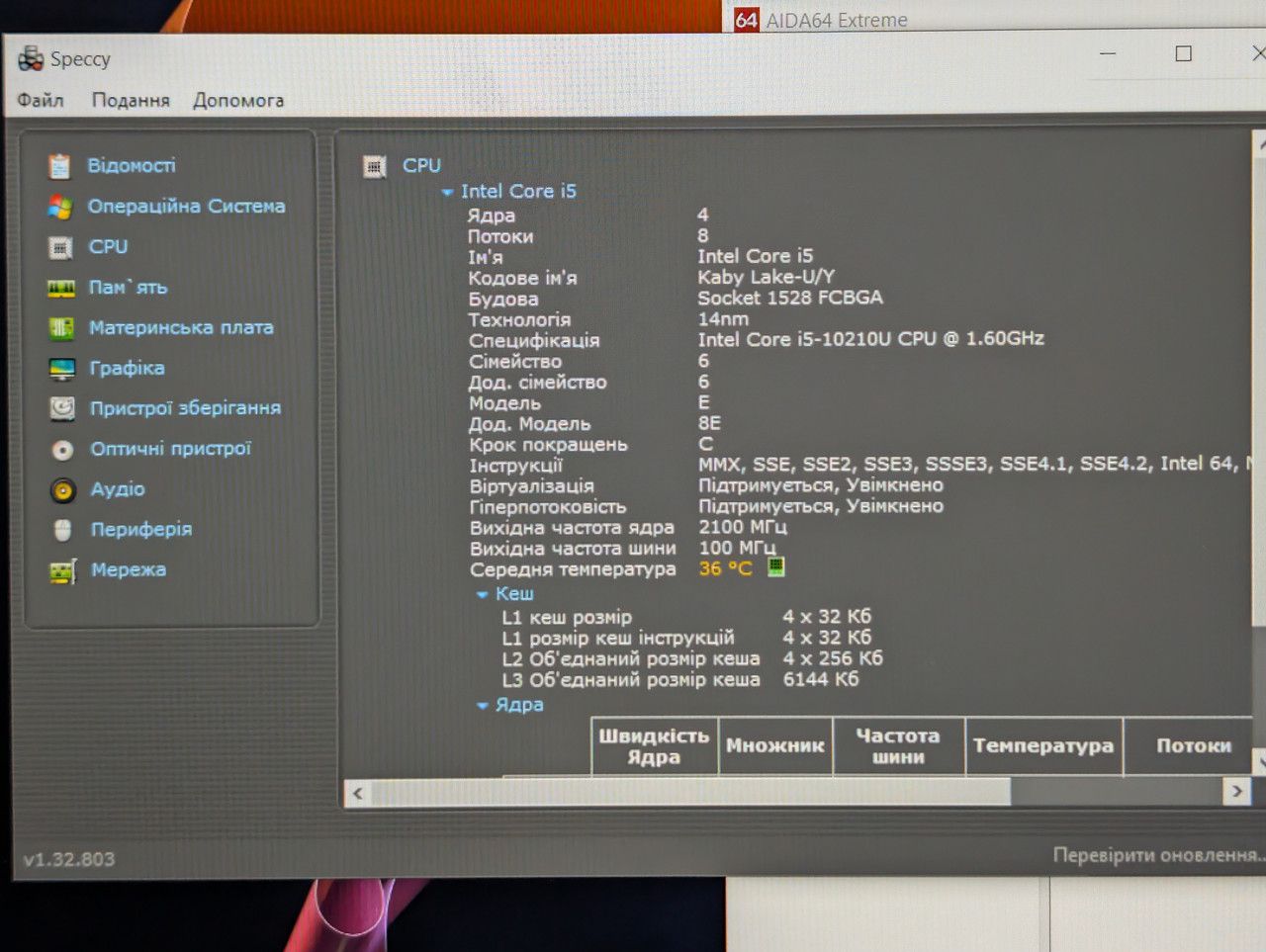Screen dimensions: 1266x952
Task: Click the green temperature indicator icon
Action: click(776, 566)
